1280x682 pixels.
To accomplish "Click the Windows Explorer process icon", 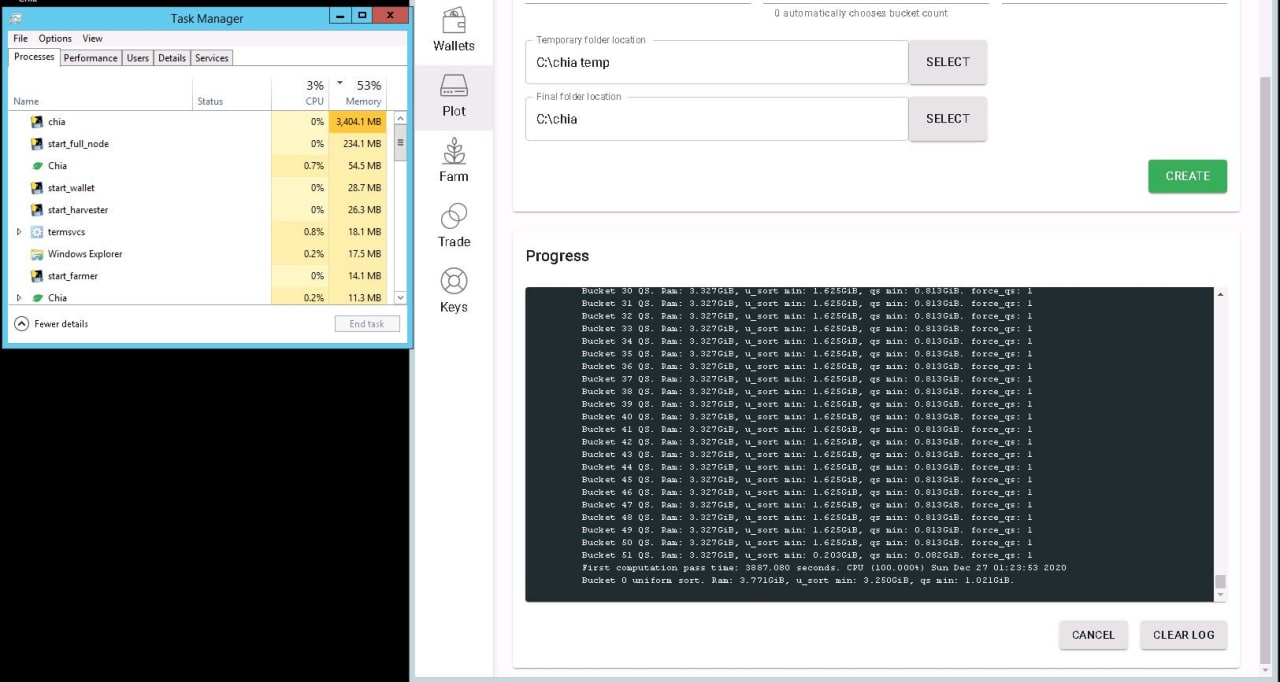I will [x=37, y=254].
